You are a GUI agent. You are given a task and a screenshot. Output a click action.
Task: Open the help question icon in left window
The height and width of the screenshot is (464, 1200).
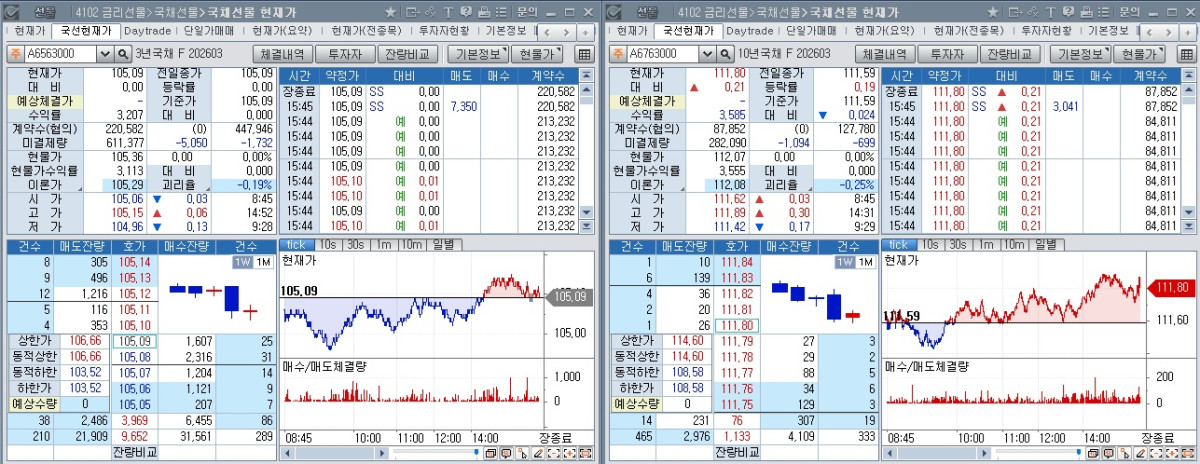(x=466, y=12)
